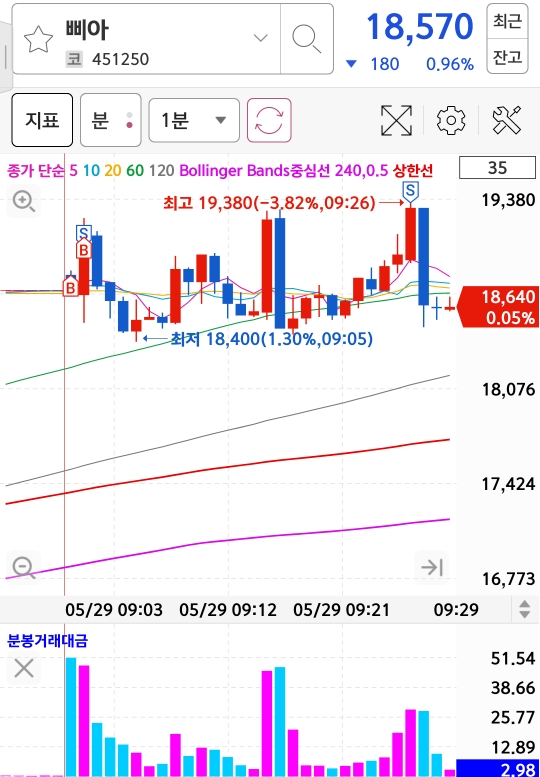Select the moving average 60 legend
Viewport: 540px width, 777px height.
click(135, 171)
